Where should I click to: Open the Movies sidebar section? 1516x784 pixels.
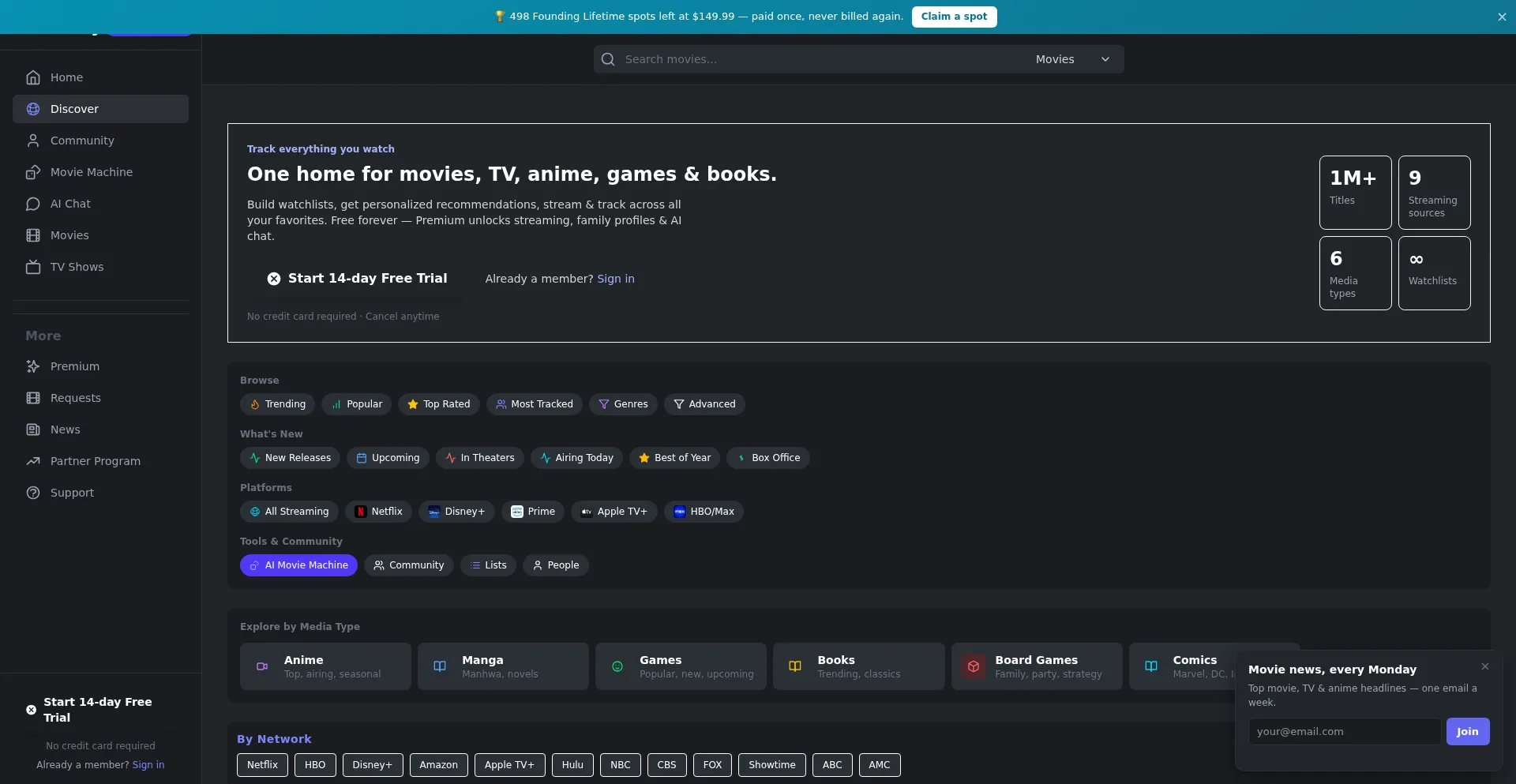coord(100,235)
